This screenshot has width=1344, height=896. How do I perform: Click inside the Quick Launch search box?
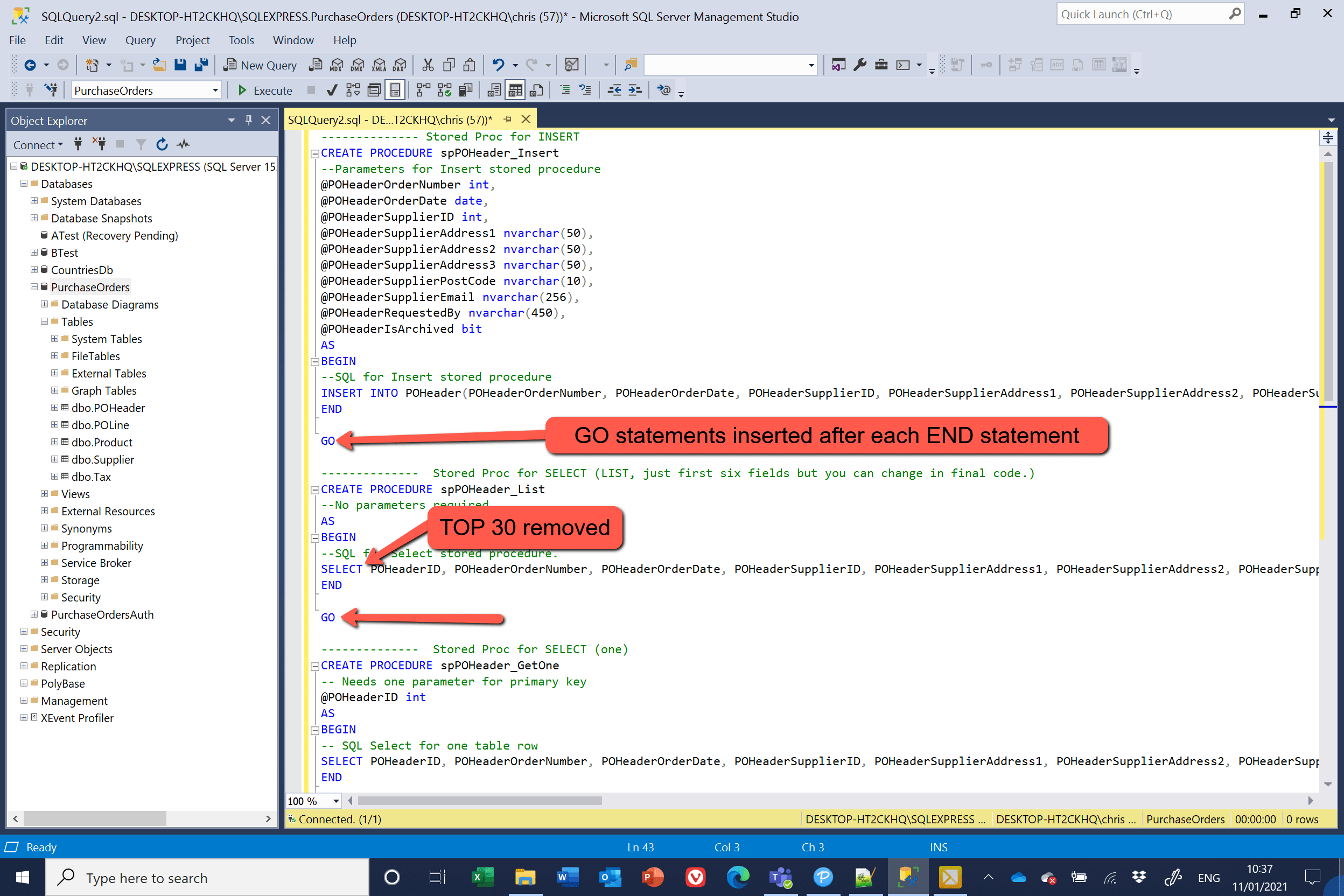coord(1149,13)
